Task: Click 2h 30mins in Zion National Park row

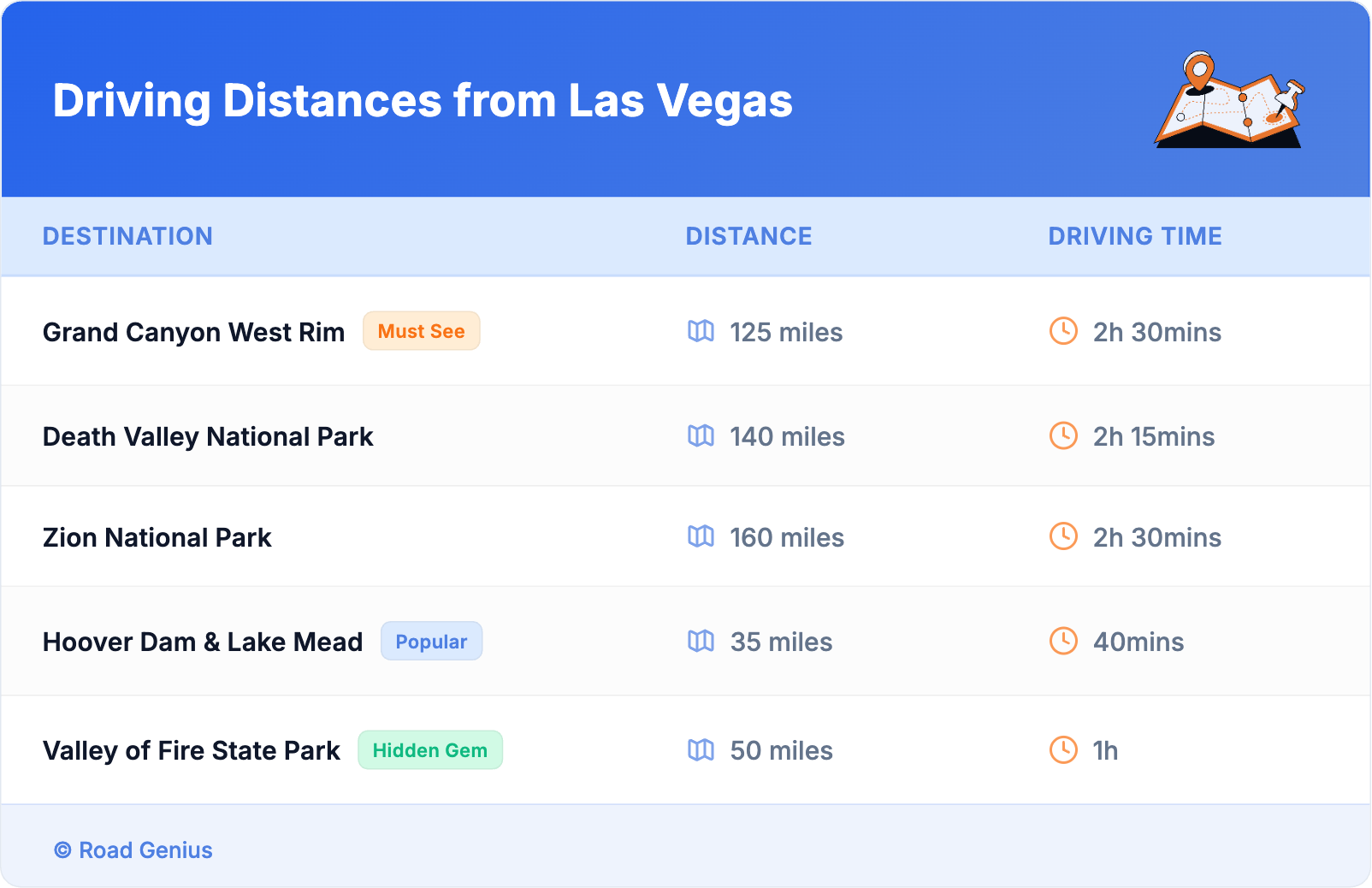Action: click(1156, 537)
